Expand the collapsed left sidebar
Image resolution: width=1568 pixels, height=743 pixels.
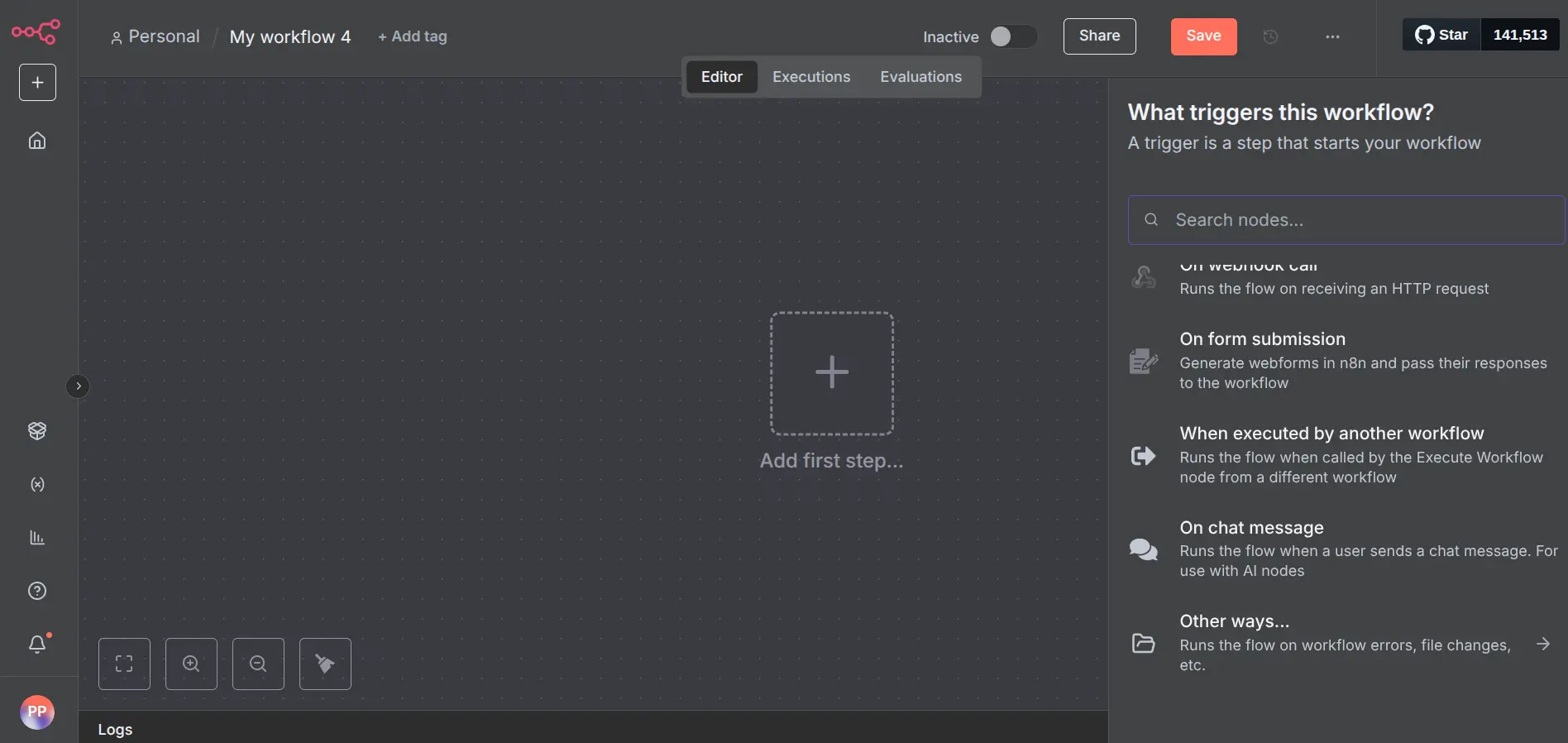78,386
